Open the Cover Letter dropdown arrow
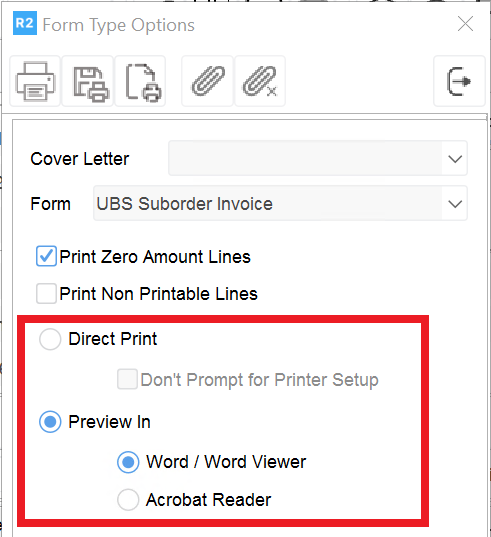 click(x=455, y=159)
